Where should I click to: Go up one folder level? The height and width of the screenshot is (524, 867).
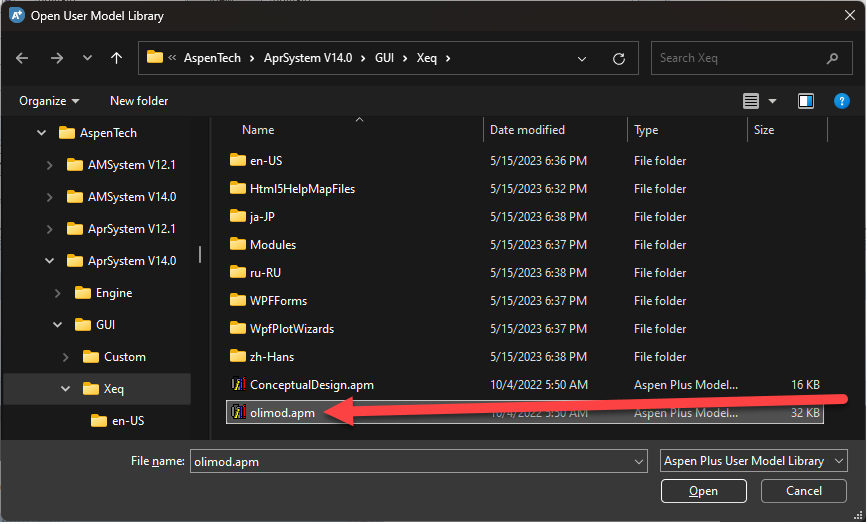(116, 57)
